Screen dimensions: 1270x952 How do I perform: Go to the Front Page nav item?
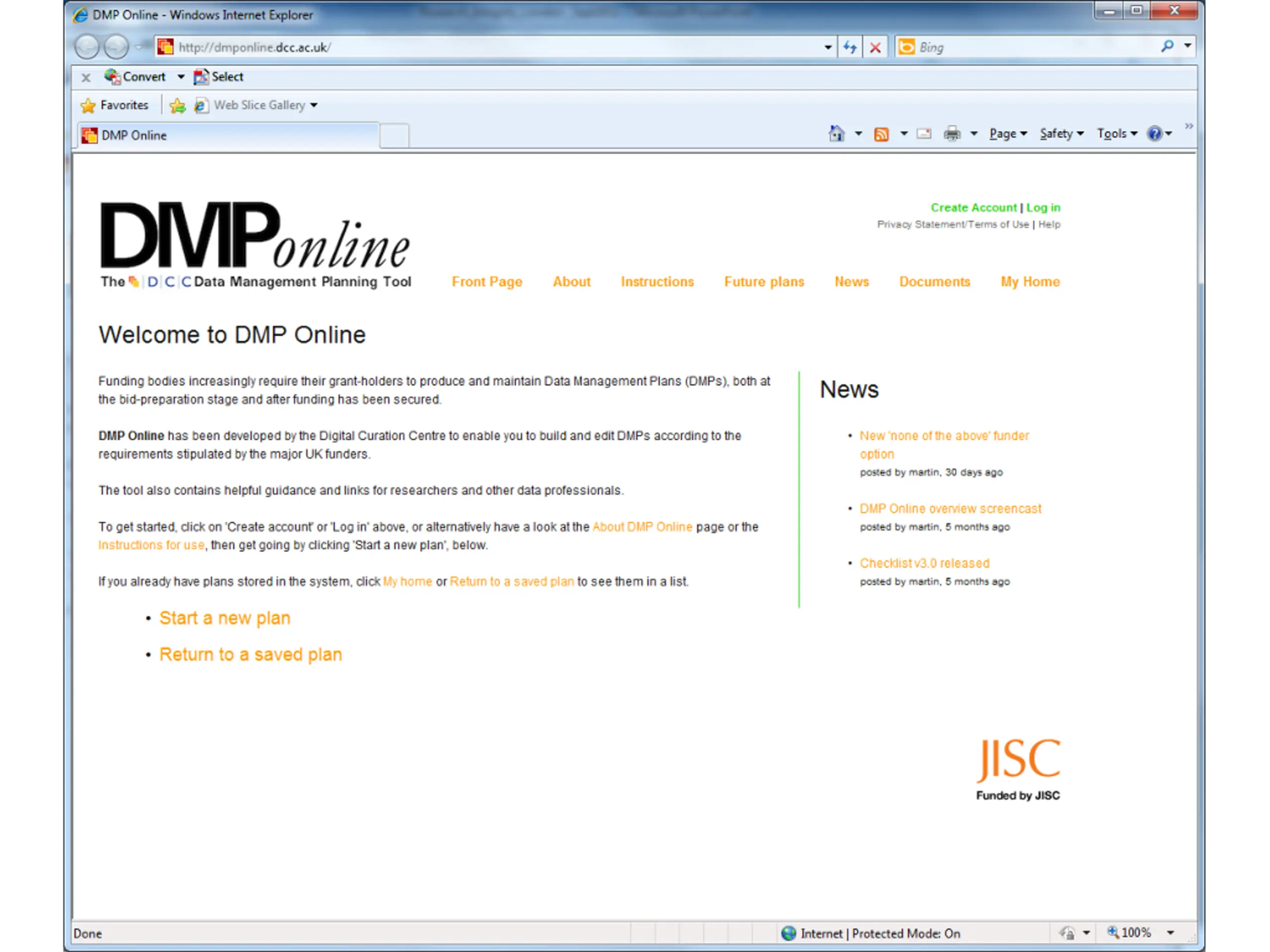click(x=487, y=282)
